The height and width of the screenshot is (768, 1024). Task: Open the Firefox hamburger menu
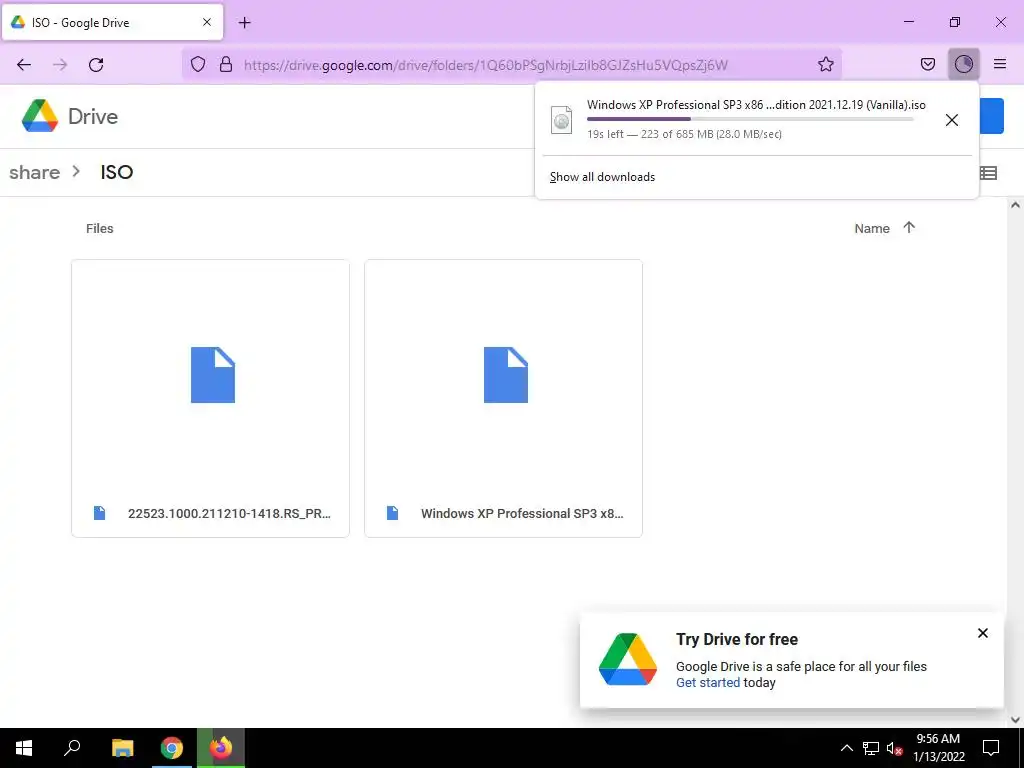1000,64
